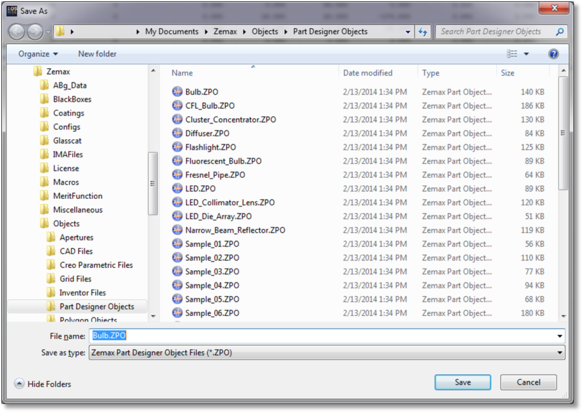Viewport: 583px width, 413px height.
Task: Expand the recent pages dropdown near Forward
Action: (48, 32)
